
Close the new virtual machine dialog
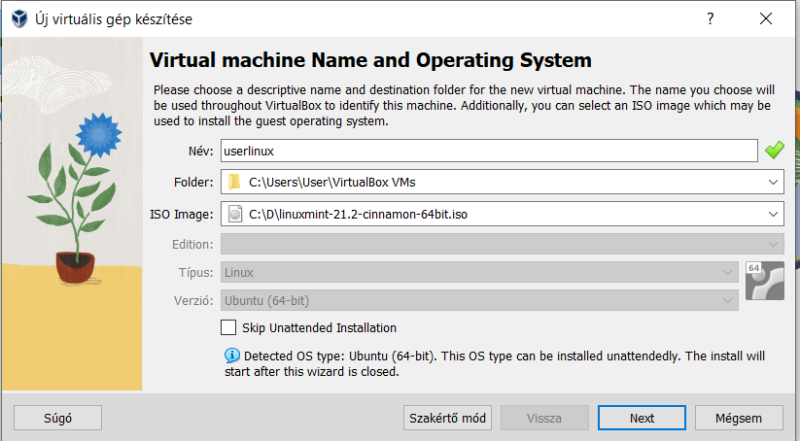(x=766, y=19)
